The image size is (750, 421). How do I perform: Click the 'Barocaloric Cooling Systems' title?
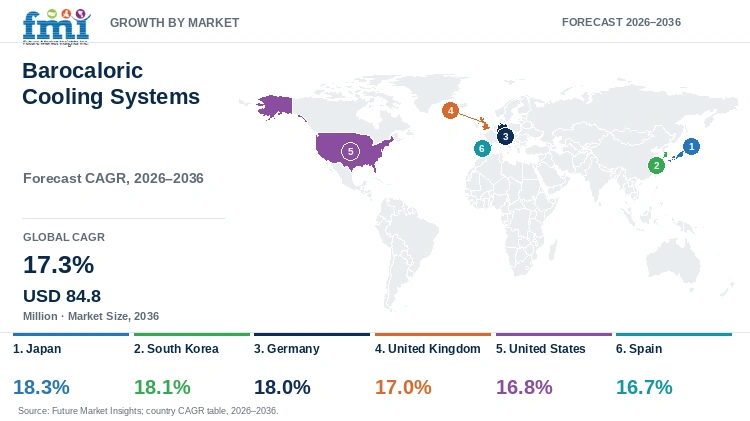111,84
